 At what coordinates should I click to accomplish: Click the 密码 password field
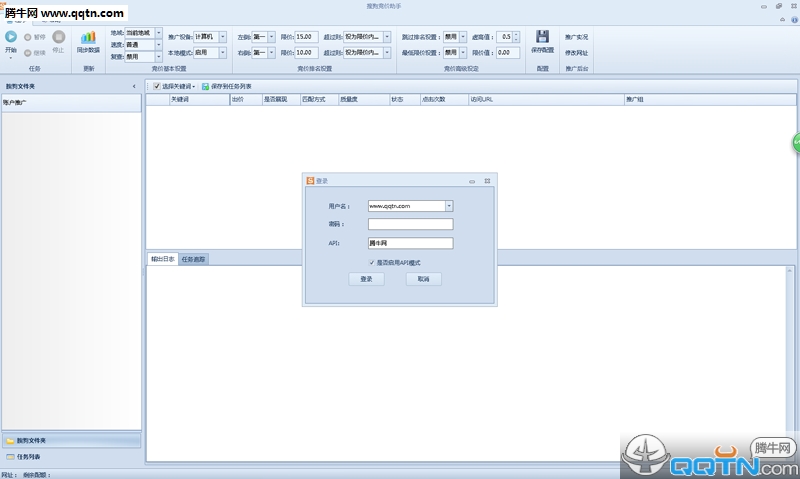(411, 224)
